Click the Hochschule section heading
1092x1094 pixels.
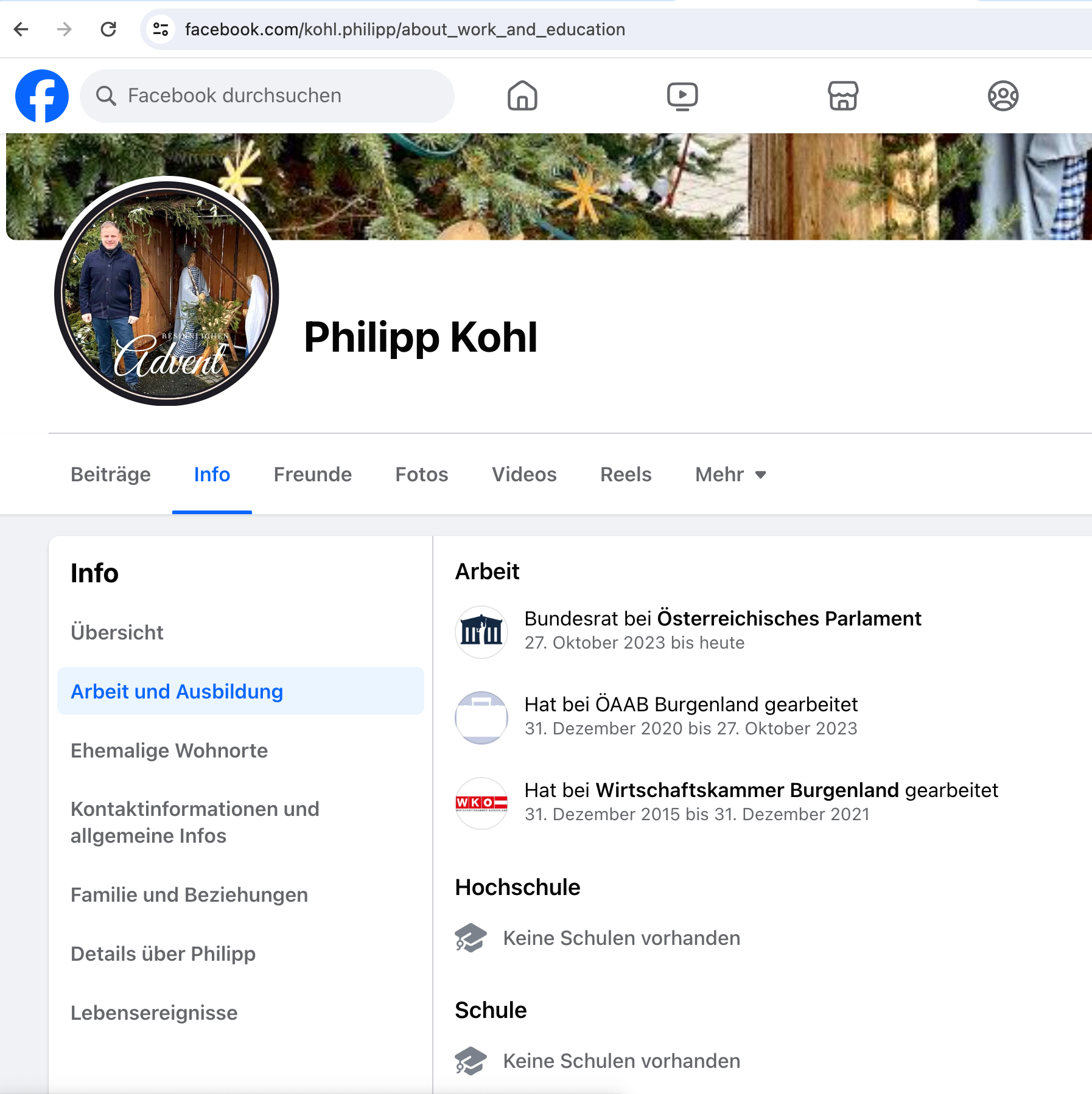(x=517, y=887)
